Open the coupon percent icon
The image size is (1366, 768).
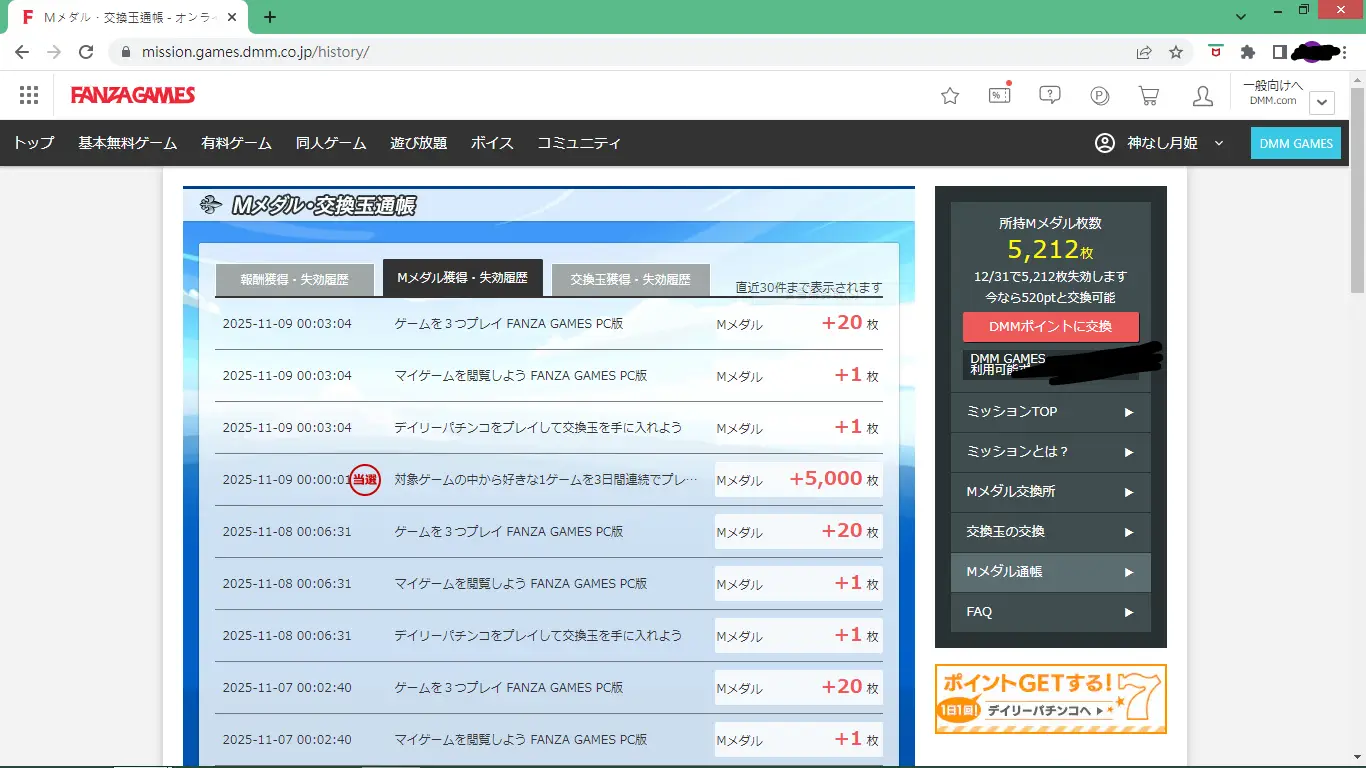pos(999,95)
